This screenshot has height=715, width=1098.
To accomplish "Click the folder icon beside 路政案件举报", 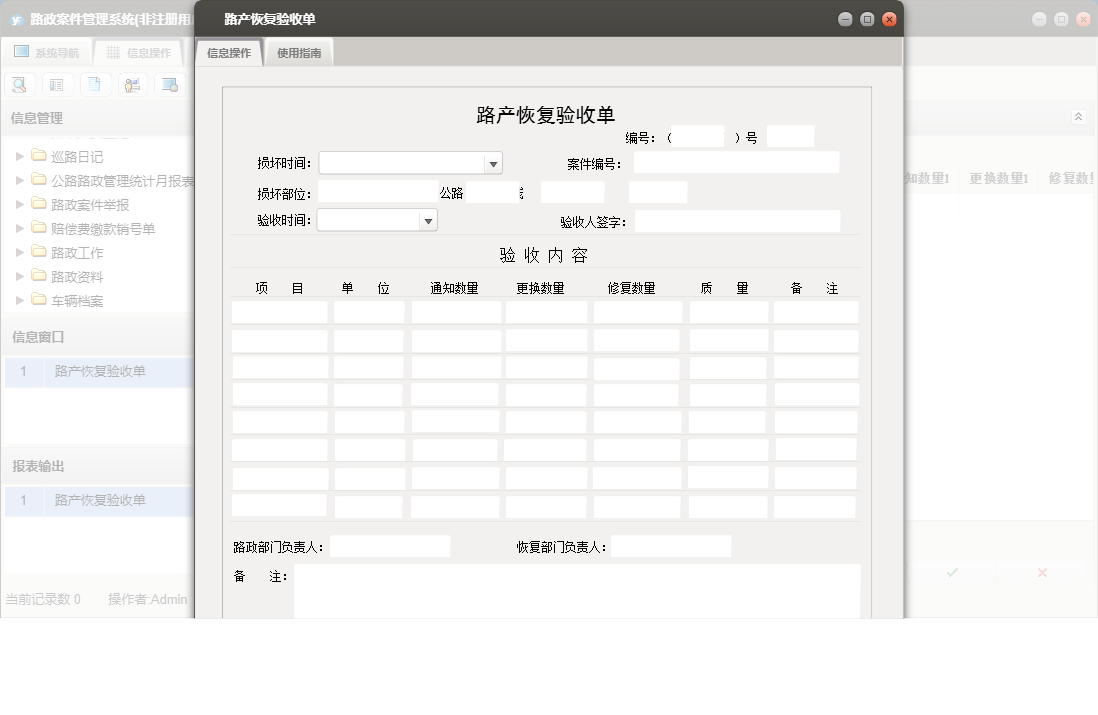I will point(39,204).
